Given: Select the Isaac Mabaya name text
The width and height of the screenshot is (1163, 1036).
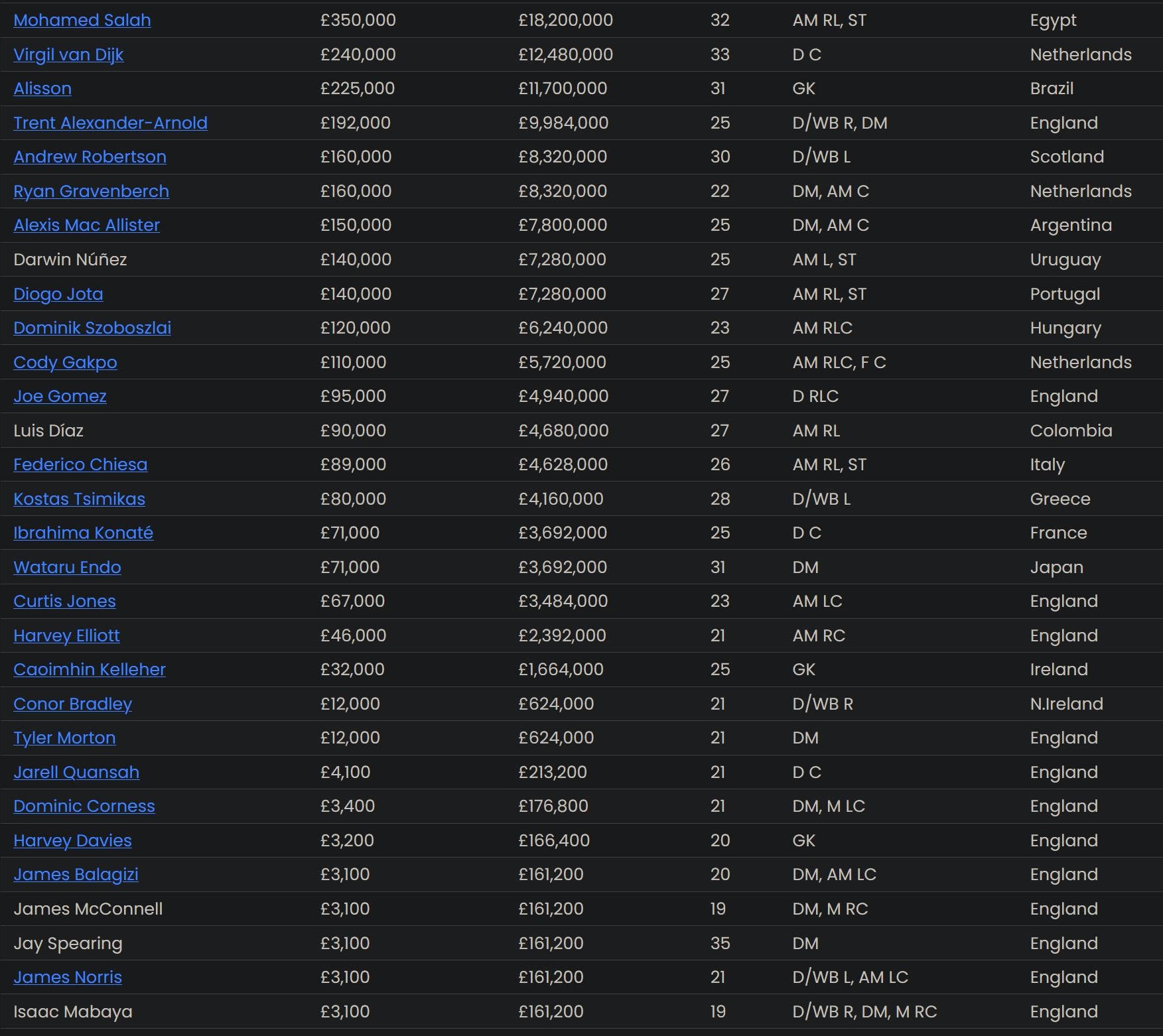Looking at the screenshot, I should pyautogui.click(x=73, y=1011).
